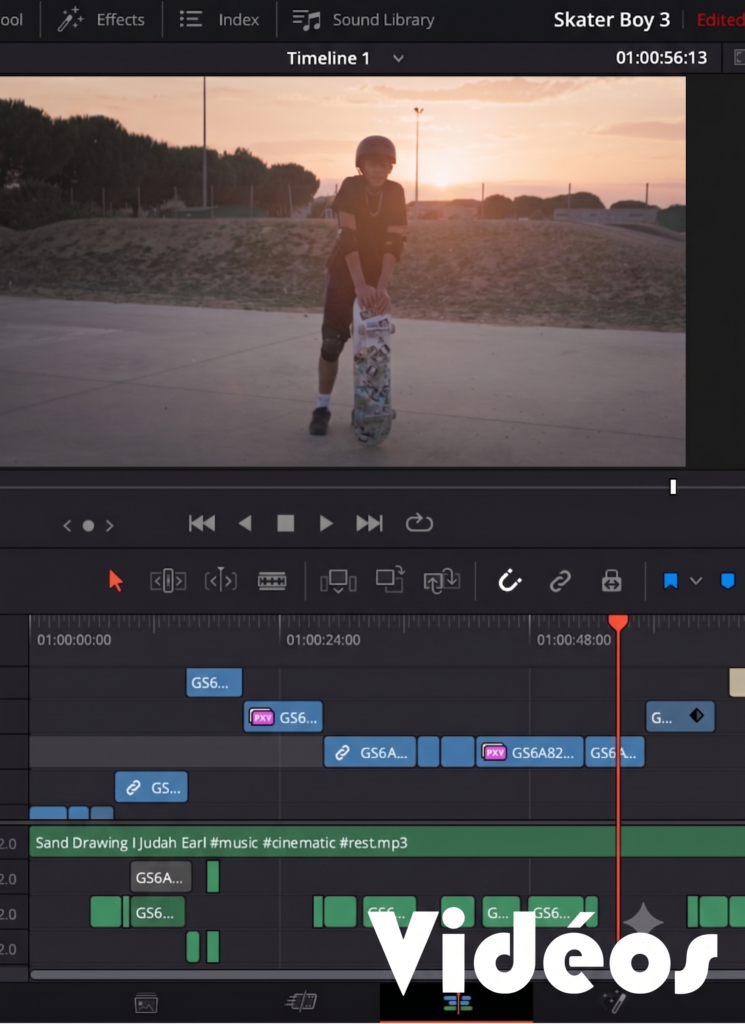This screenshot has width=745, height=1024.
Task: Toggle loop playback
Action: click(419, 523)
